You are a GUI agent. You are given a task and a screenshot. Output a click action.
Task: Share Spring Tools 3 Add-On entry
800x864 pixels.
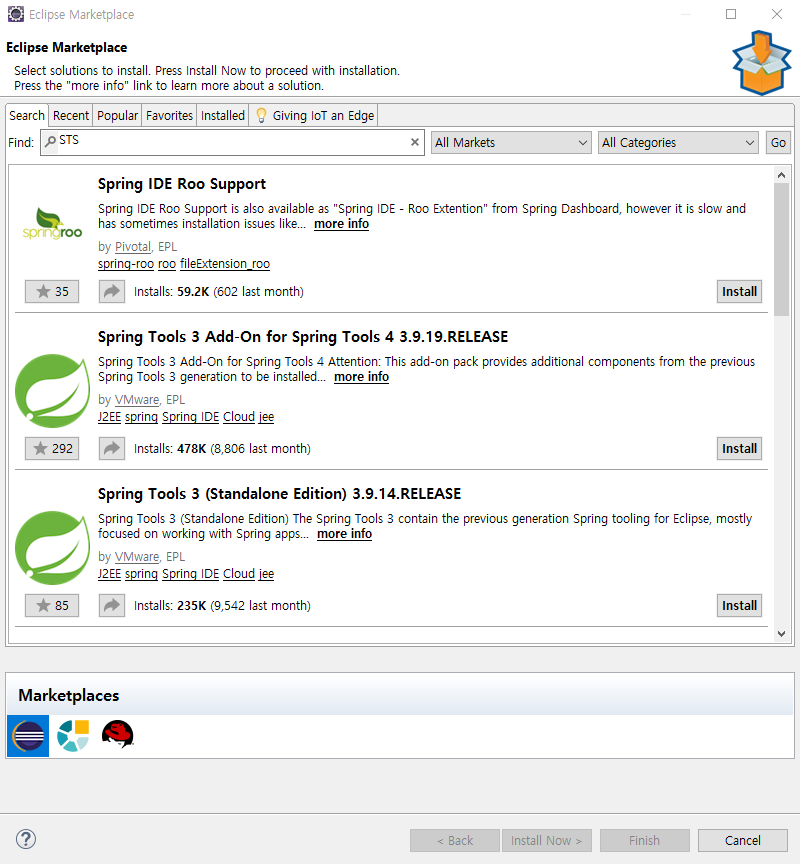tap(112, 449)
